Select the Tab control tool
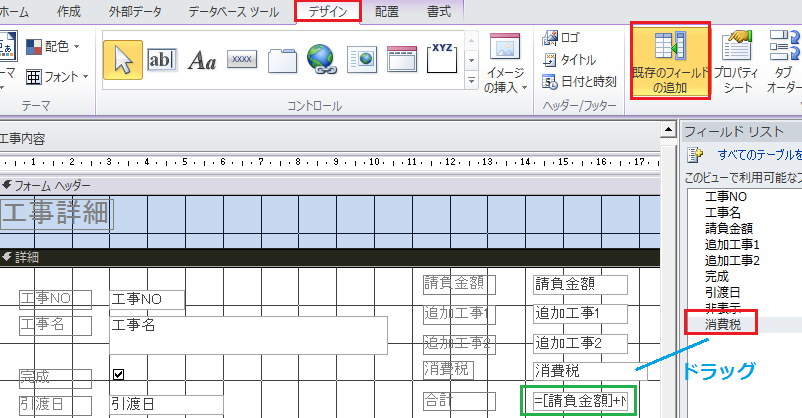The image size is (802, 418). click(282, 60)
